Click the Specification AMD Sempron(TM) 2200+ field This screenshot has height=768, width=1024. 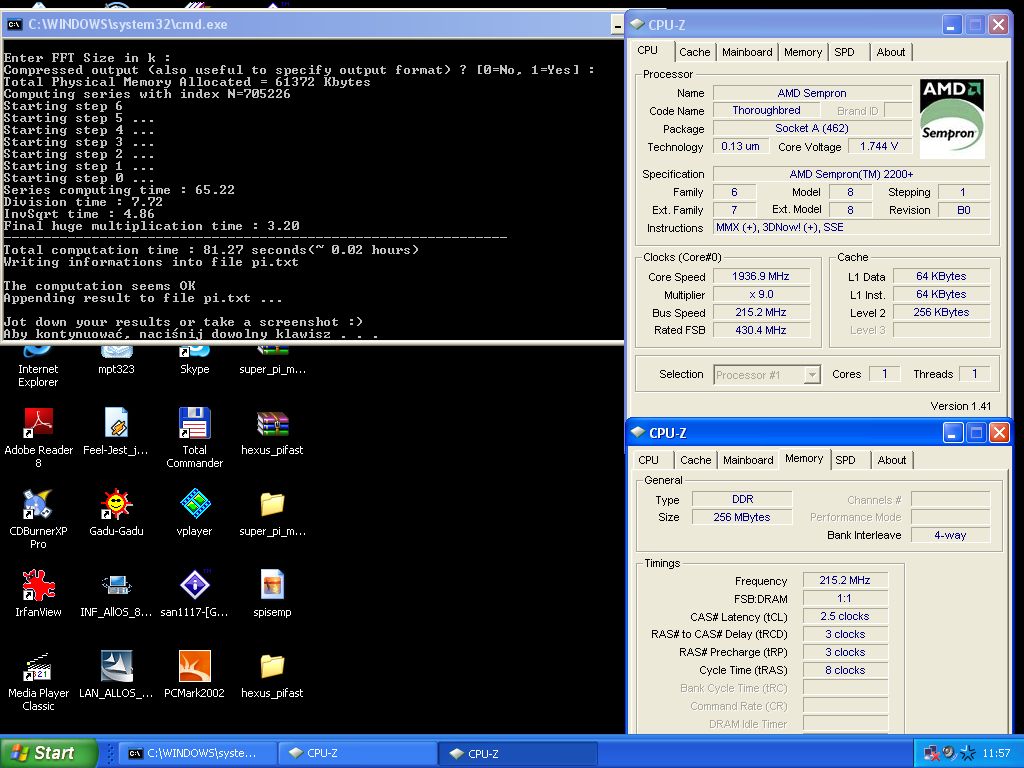point(851,174)
